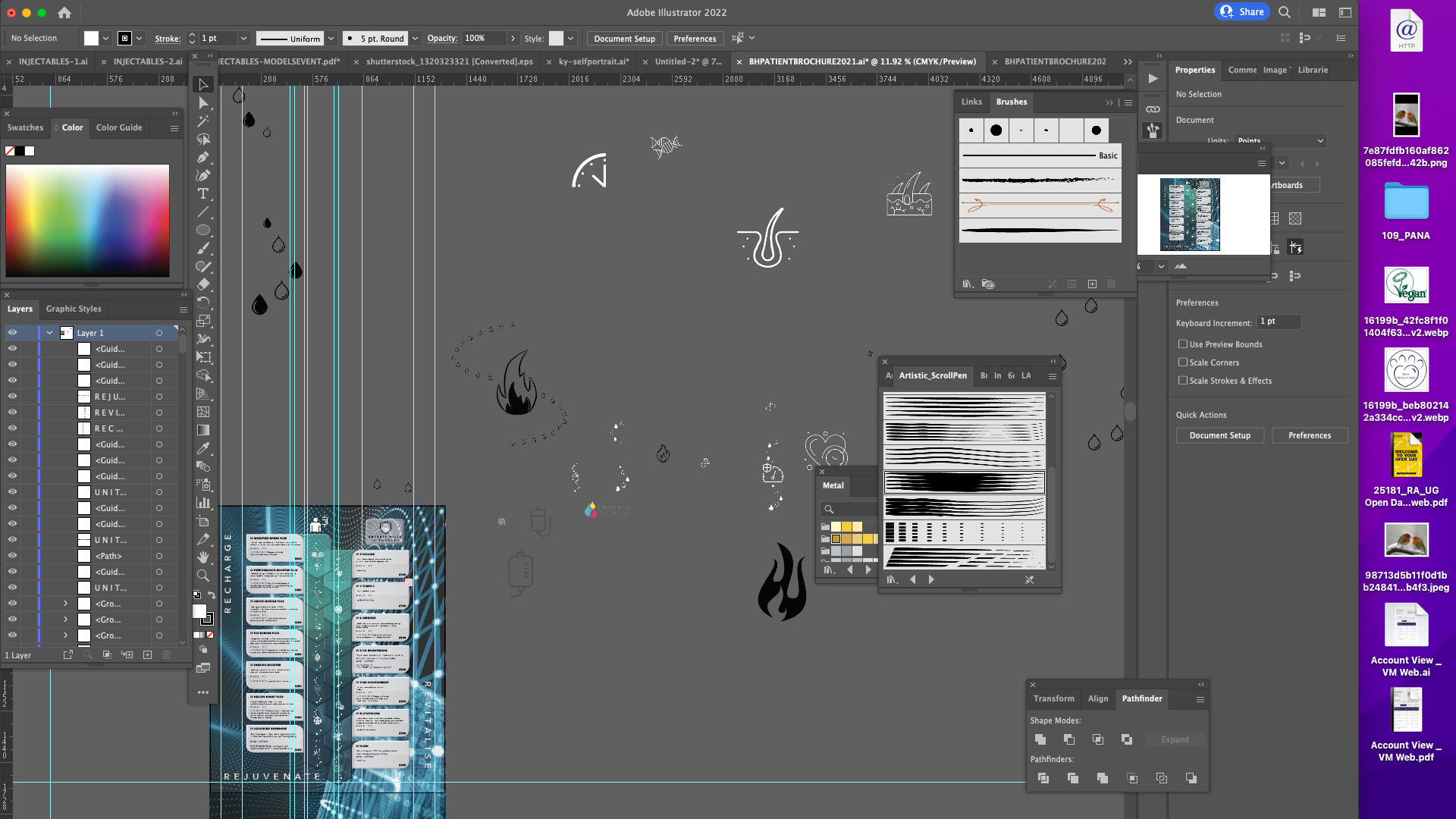Open the graphic Style dropdown arrow
Viewport: 1456px width, 819px height.
click(570, 38)
